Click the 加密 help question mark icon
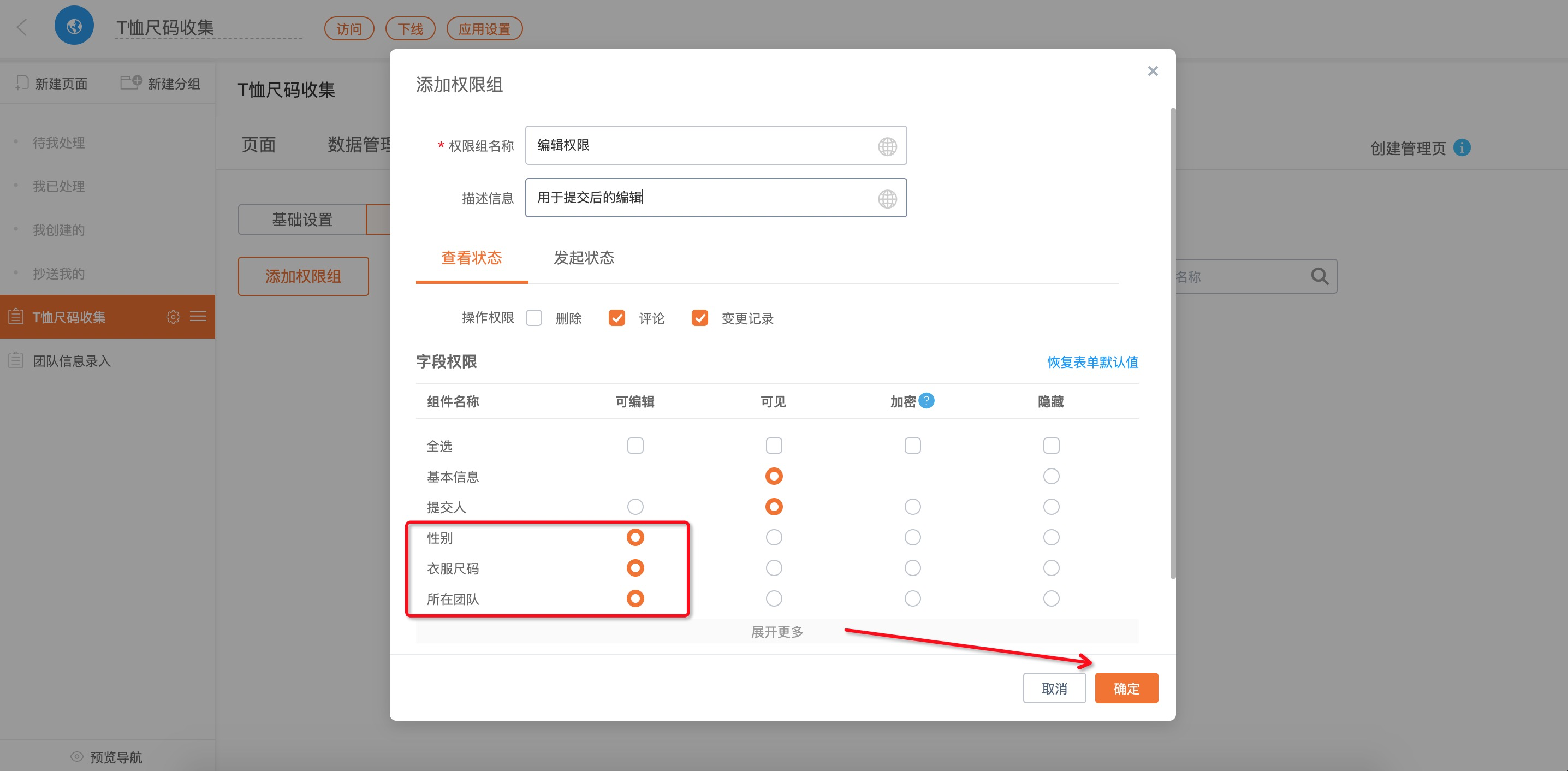This screenshot has width=1568, height=771. click(926, 400)
